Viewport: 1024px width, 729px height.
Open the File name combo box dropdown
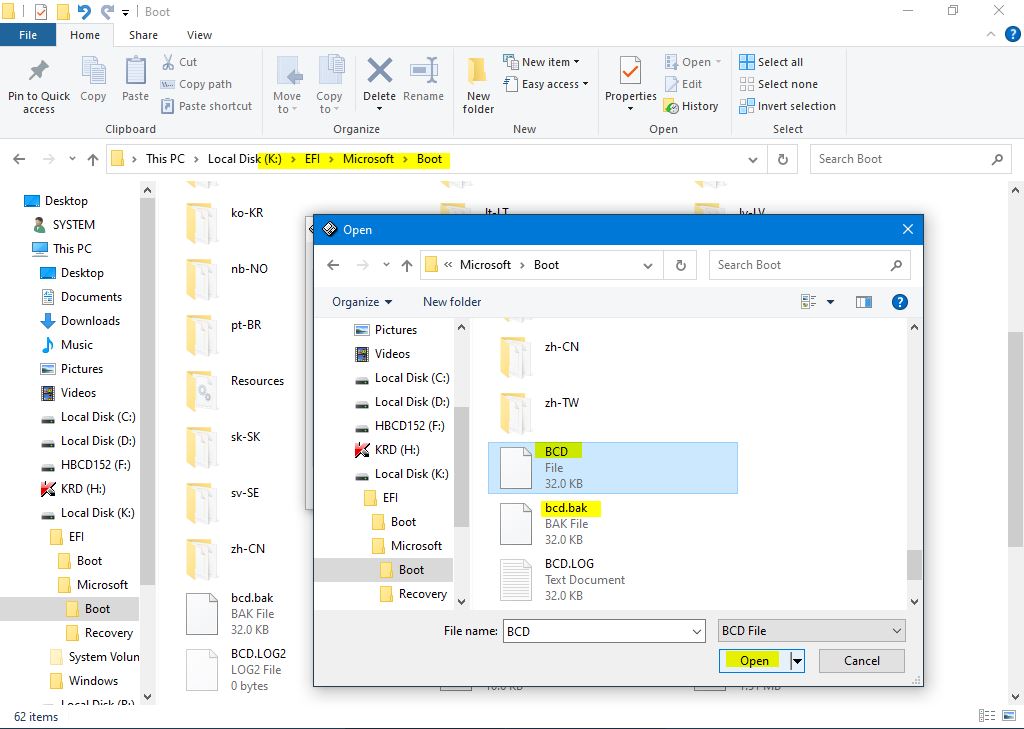697,631
